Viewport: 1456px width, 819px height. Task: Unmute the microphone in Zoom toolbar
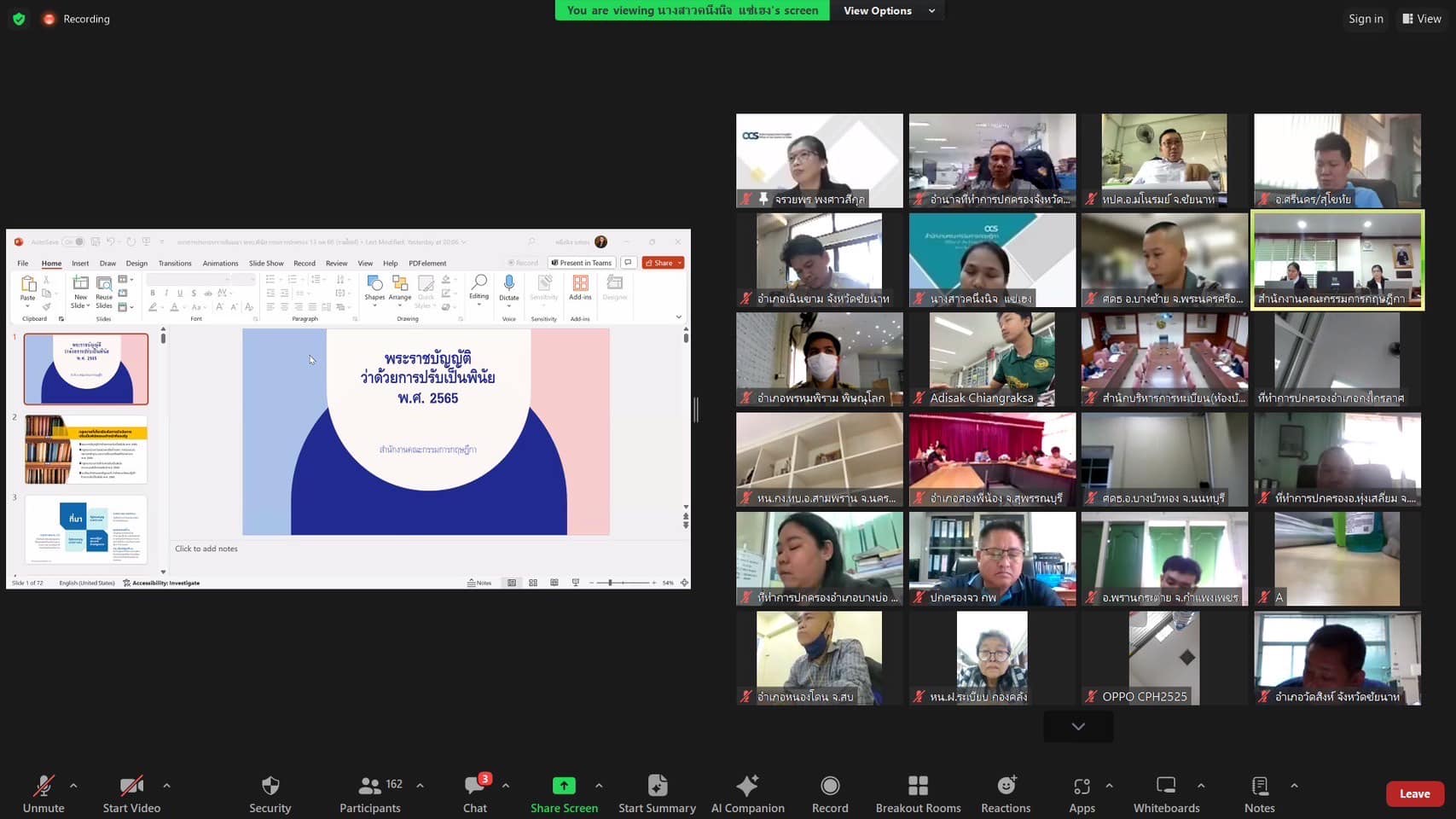tap(44, 793)
